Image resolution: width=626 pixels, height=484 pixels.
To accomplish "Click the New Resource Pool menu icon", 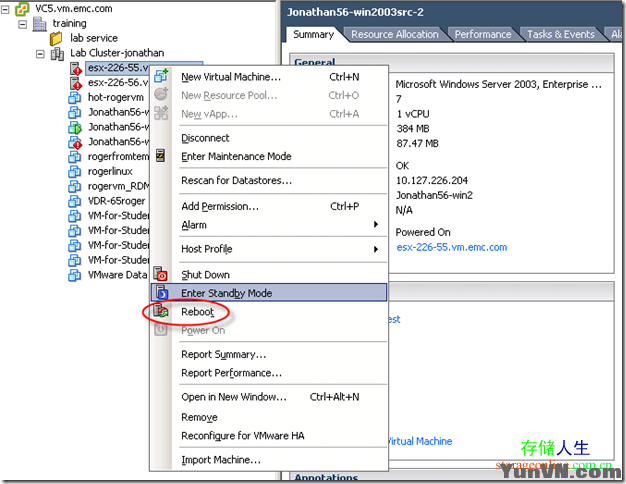I will 161,95.
